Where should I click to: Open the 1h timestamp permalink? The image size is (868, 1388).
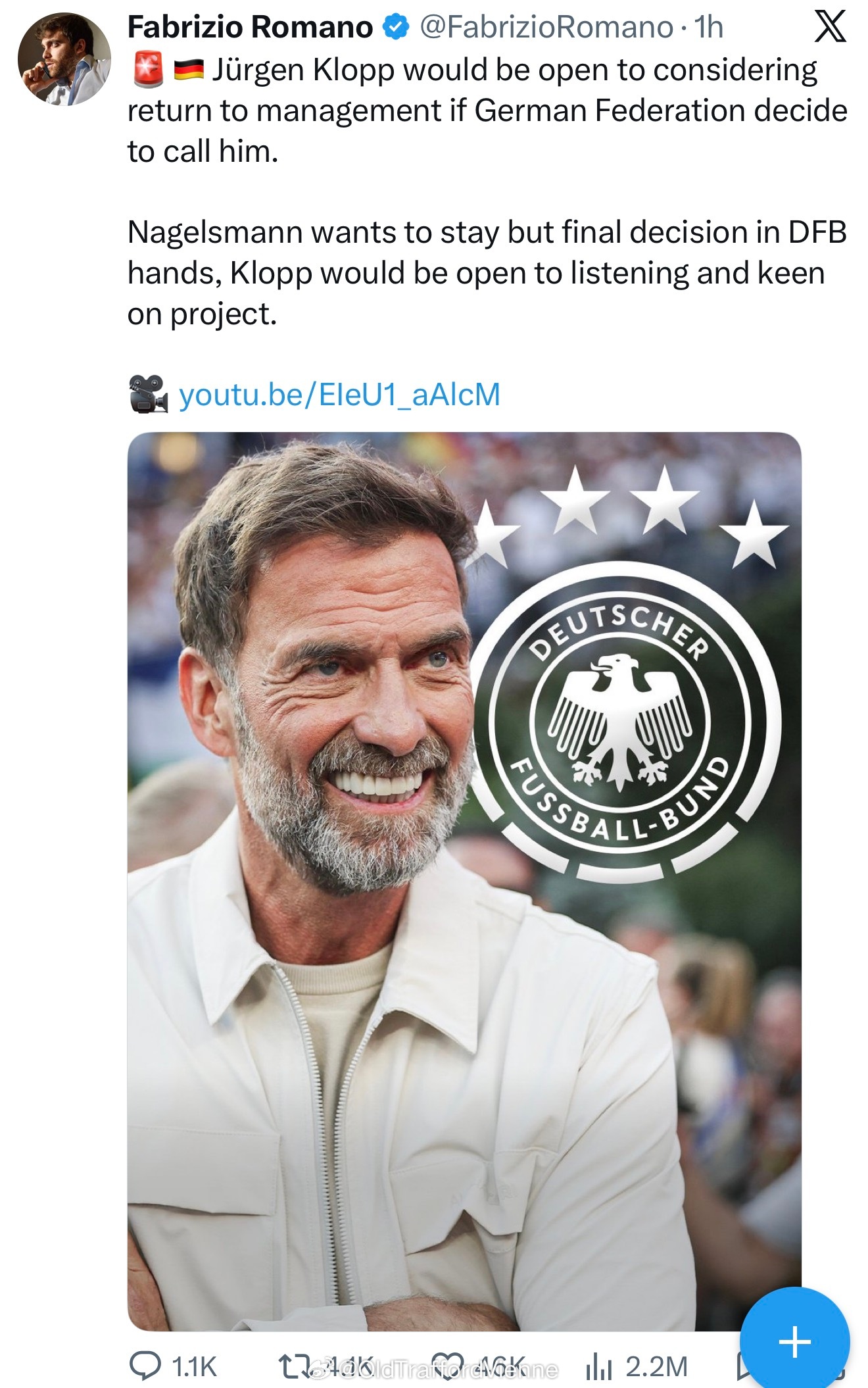(x=709, y=28)
